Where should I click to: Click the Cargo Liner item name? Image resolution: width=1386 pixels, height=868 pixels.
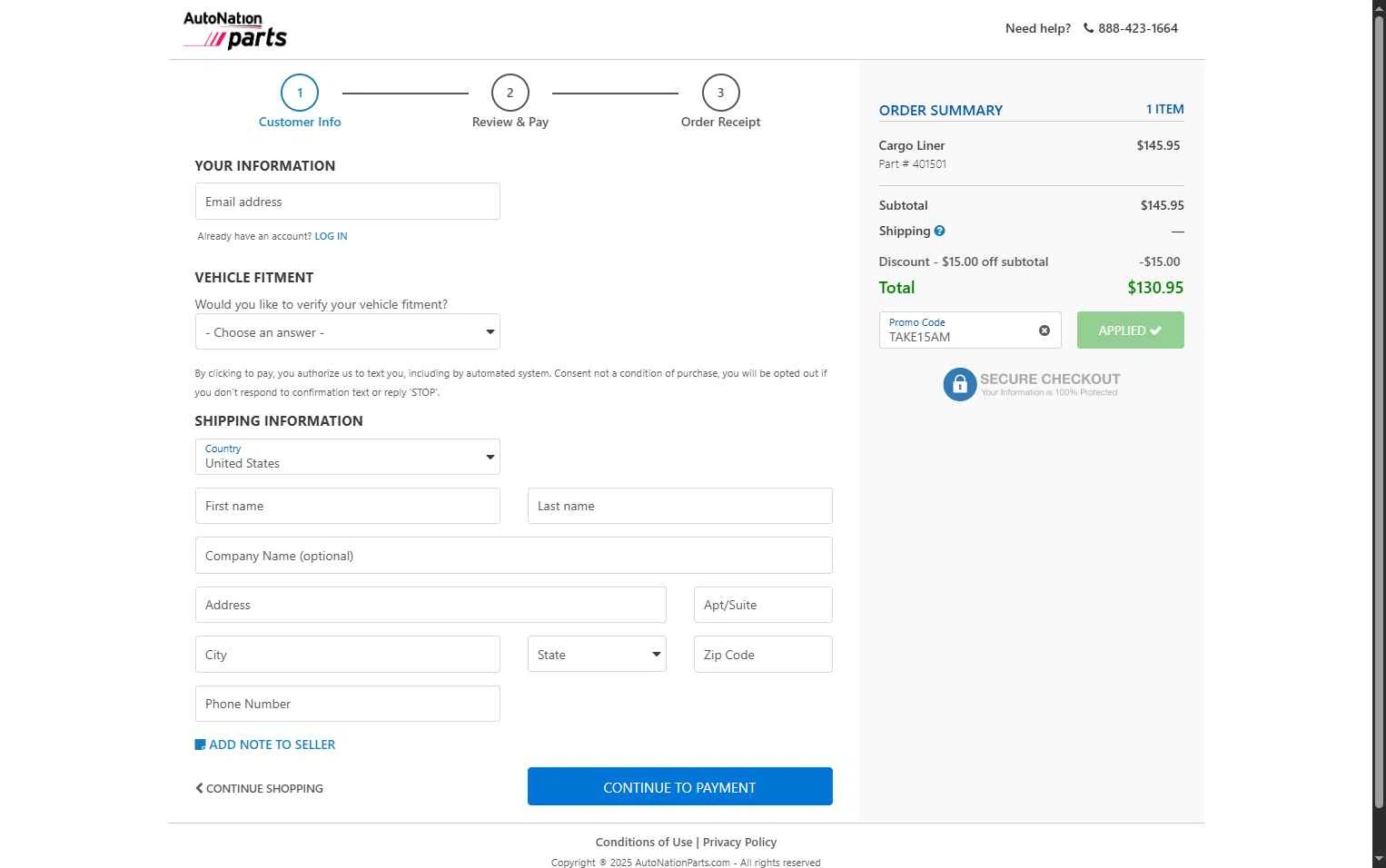pyautogui.click(x=911, y=145)
